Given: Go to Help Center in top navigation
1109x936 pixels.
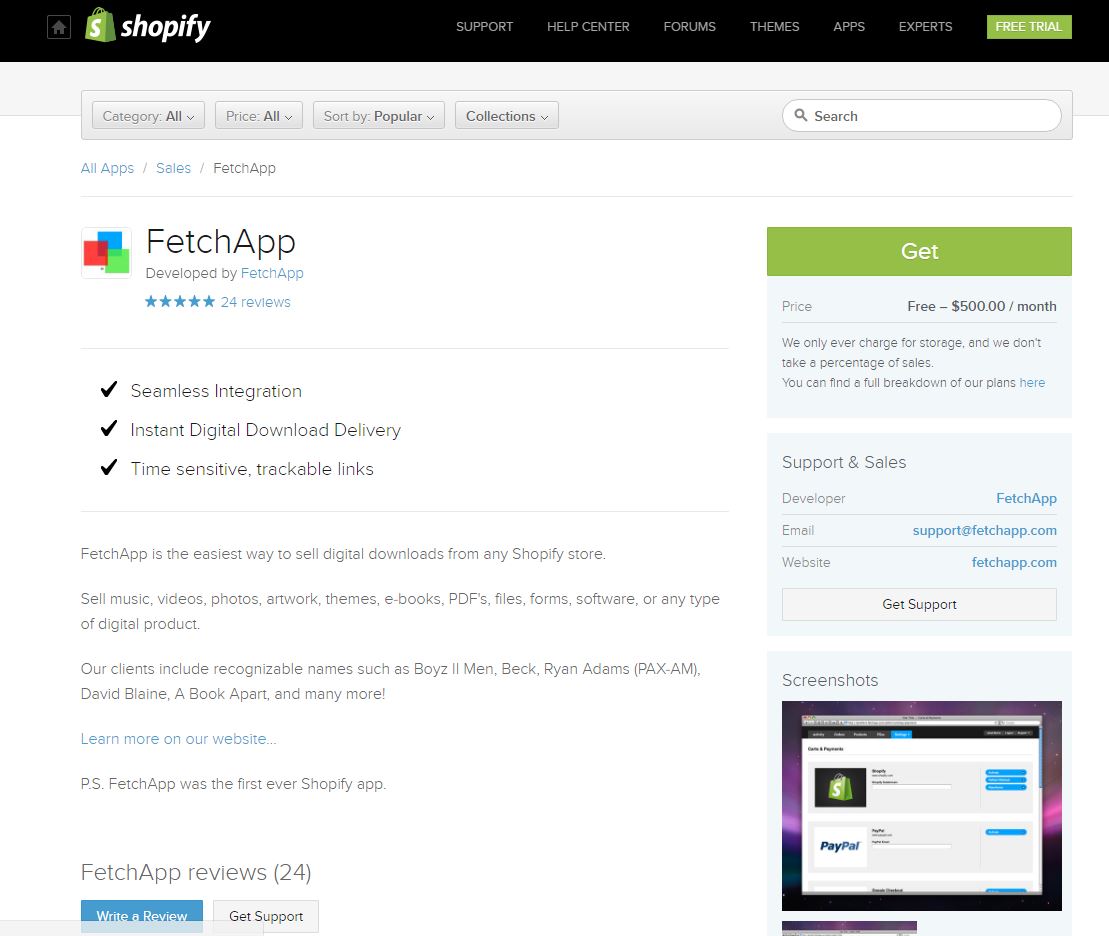Looking at the screenshot, I should [x=588, y=27].
